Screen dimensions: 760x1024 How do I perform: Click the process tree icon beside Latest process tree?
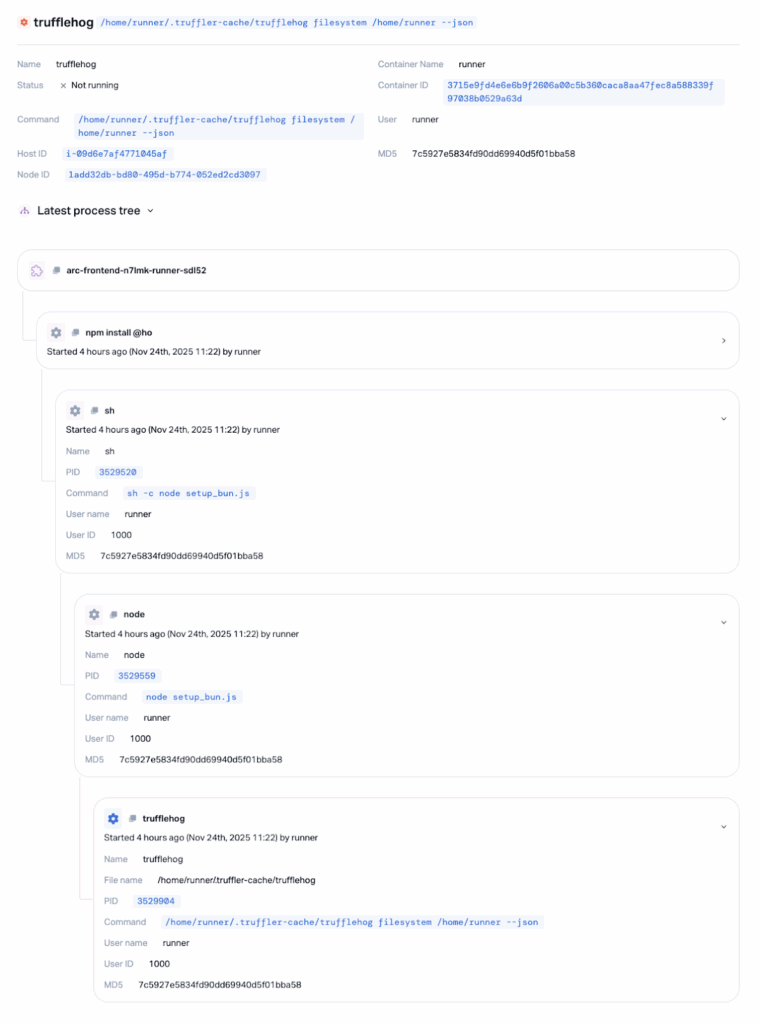(24, 211)
